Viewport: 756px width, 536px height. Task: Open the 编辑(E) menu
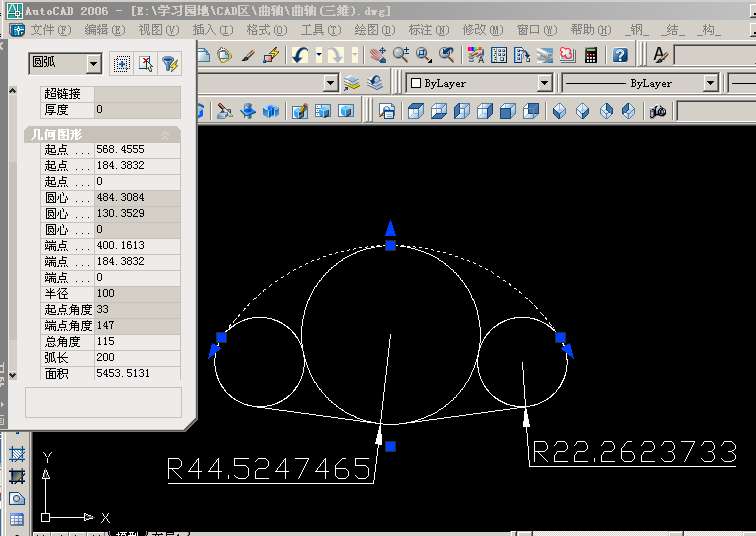click(x=105, y=30)
